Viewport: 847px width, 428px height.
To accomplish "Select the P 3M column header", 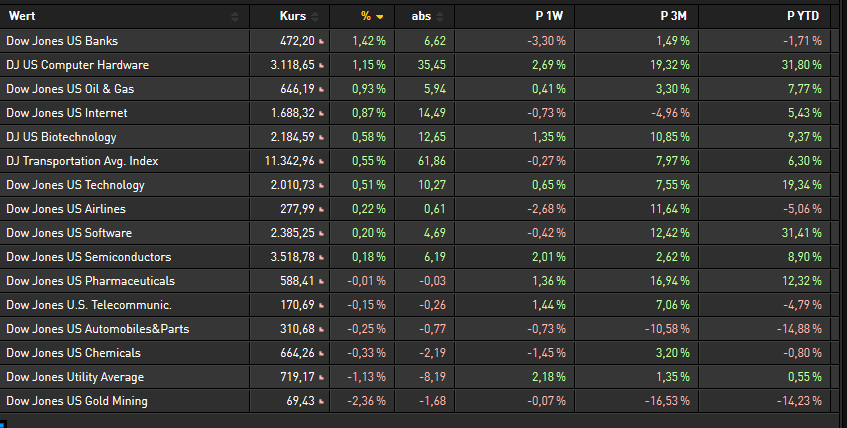I will (x=674, y=16).
